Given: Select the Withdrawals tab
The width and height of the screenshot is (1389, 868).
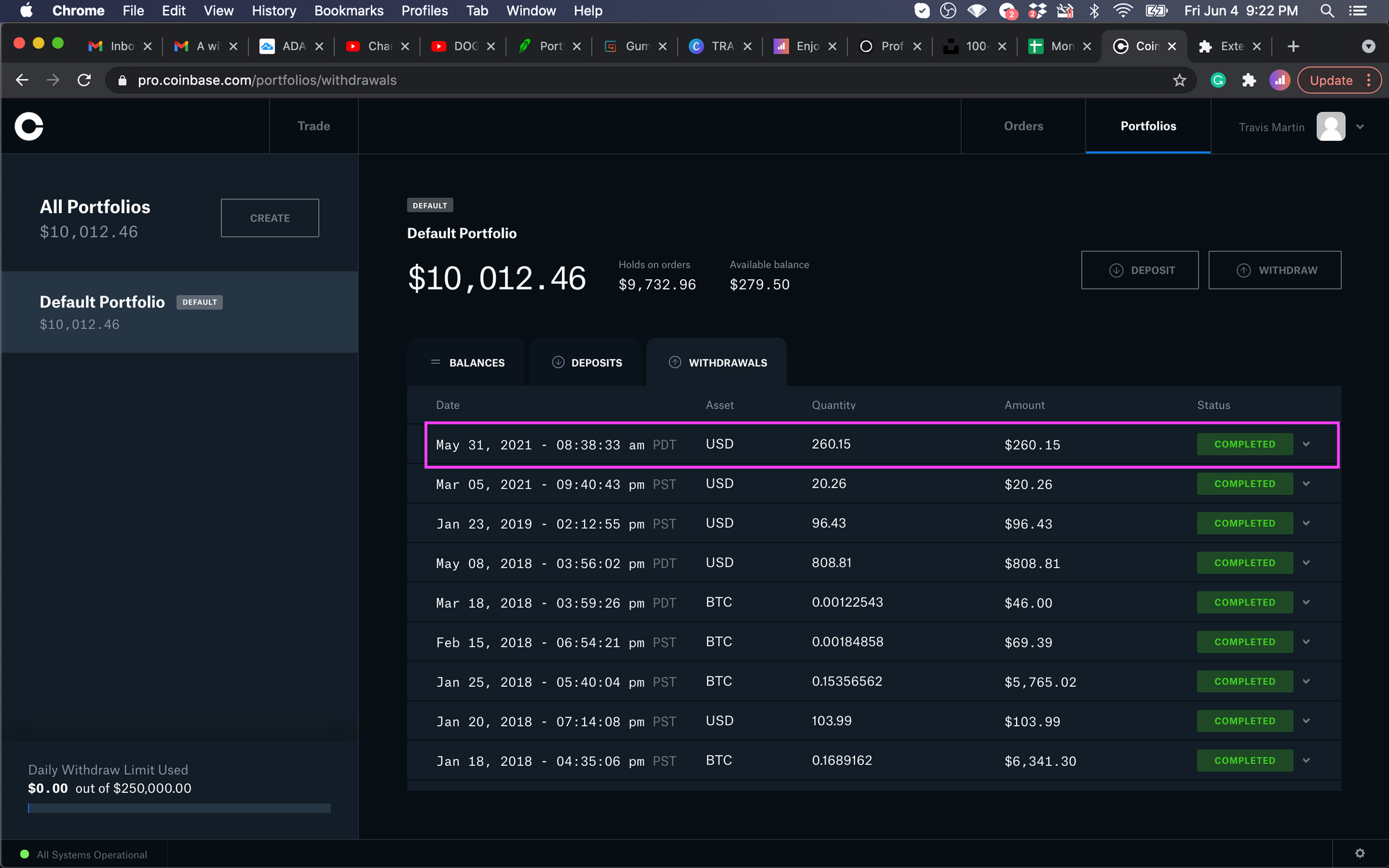Looking at the screenshot, I should coord(717,362).
